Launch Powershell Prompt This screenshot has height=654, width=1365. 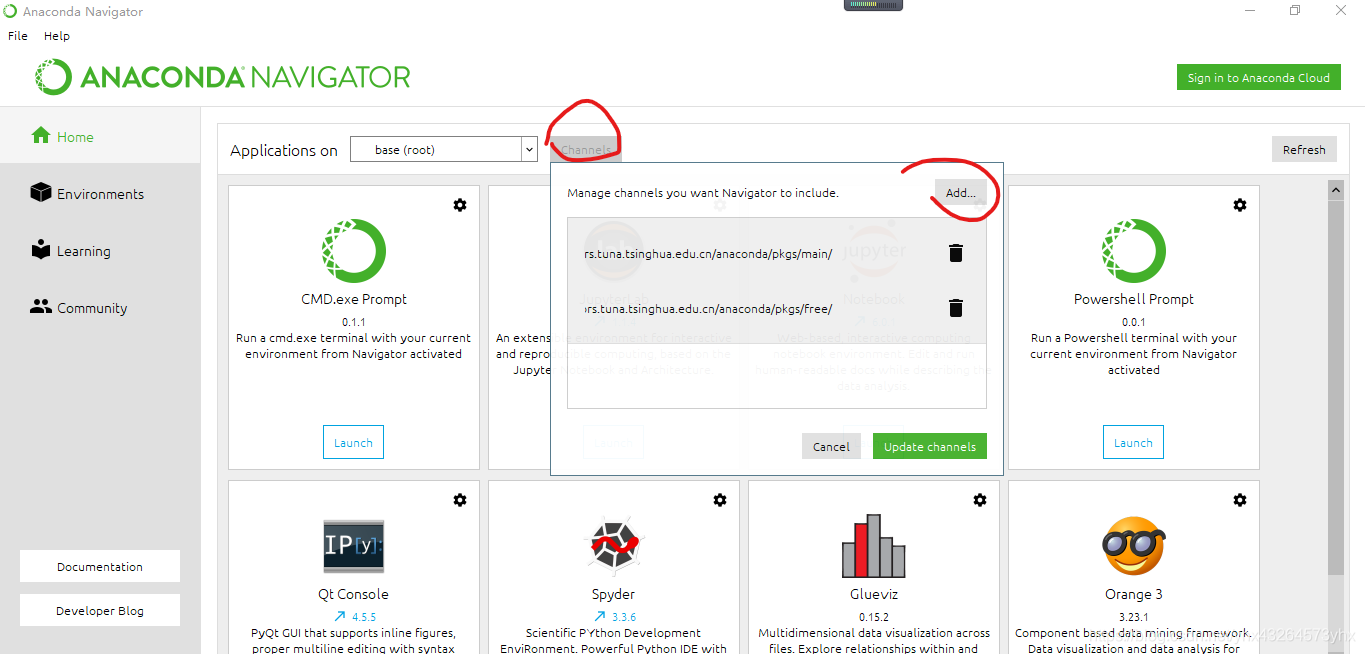tap(1133, 442)
